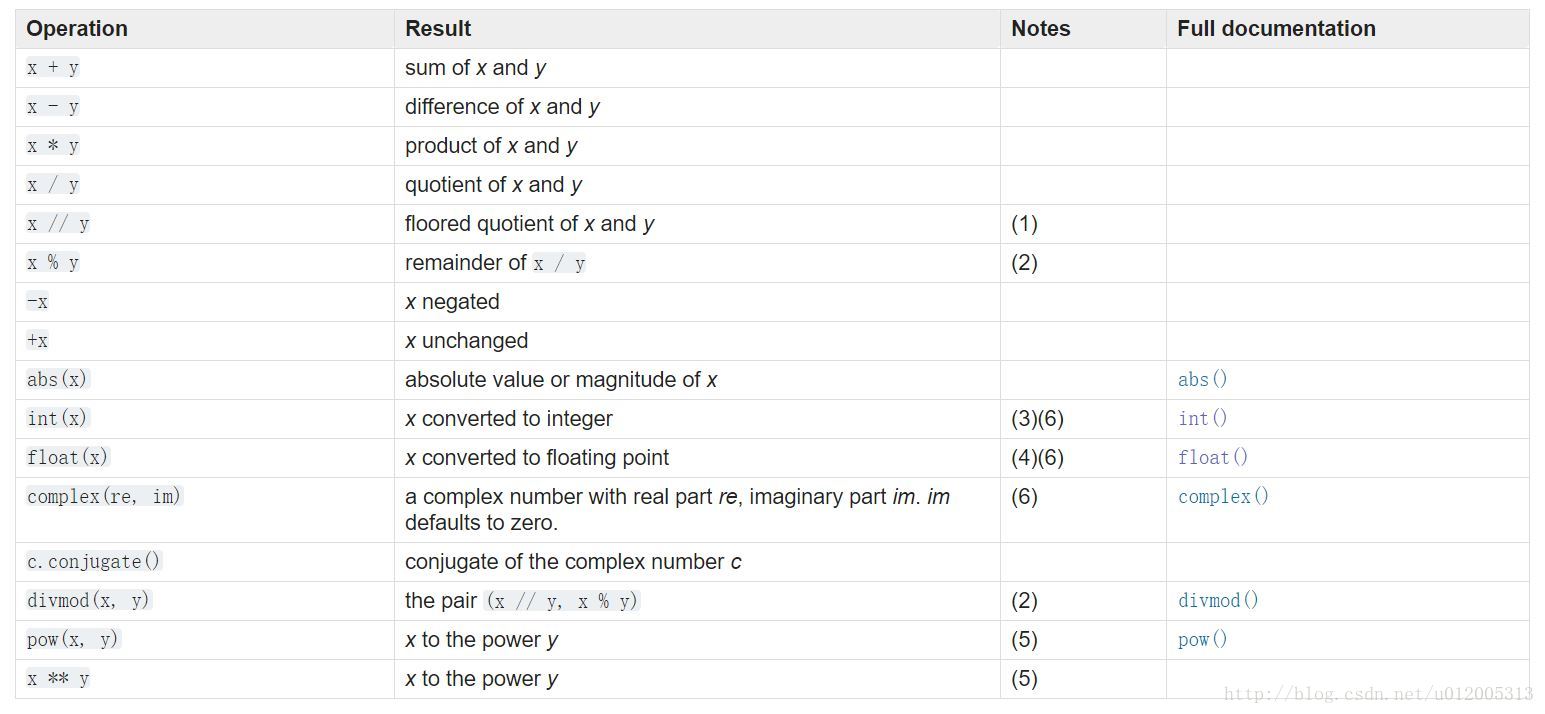The image size is (1545, 714).
Task: Click the Notes column header
Action: (1040, 29)
